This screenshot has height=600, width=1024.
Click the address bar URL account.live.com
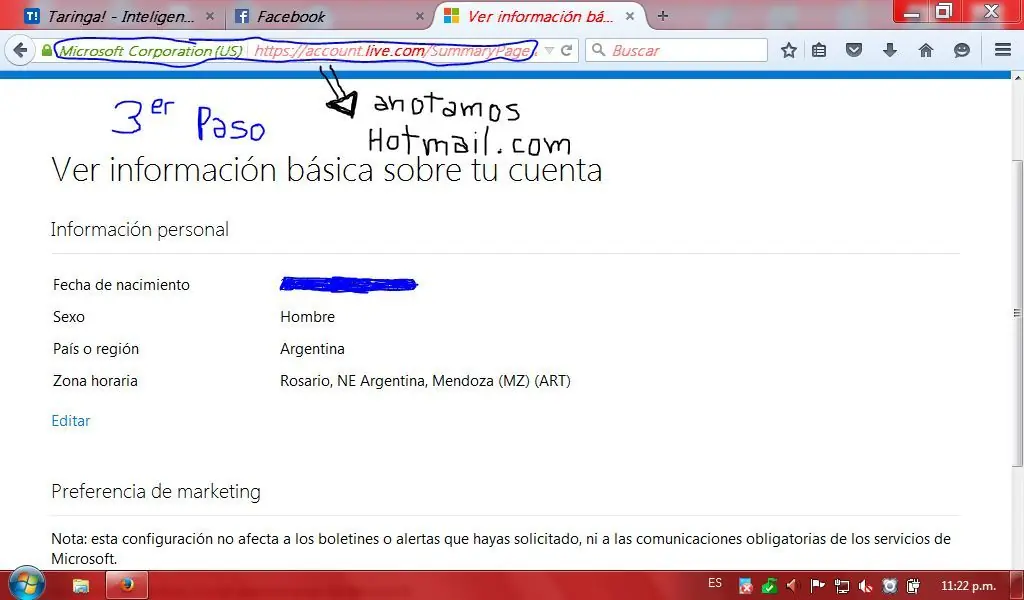(394, 51)
